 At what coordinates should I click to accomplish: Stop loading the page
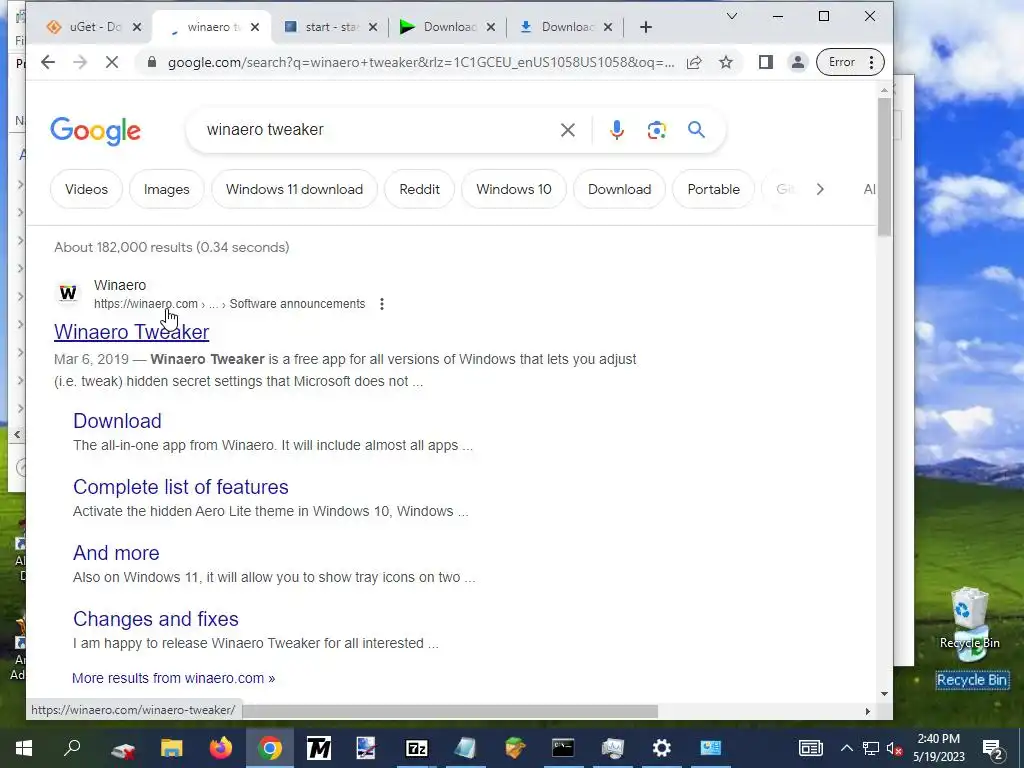[x=112, y=62]
